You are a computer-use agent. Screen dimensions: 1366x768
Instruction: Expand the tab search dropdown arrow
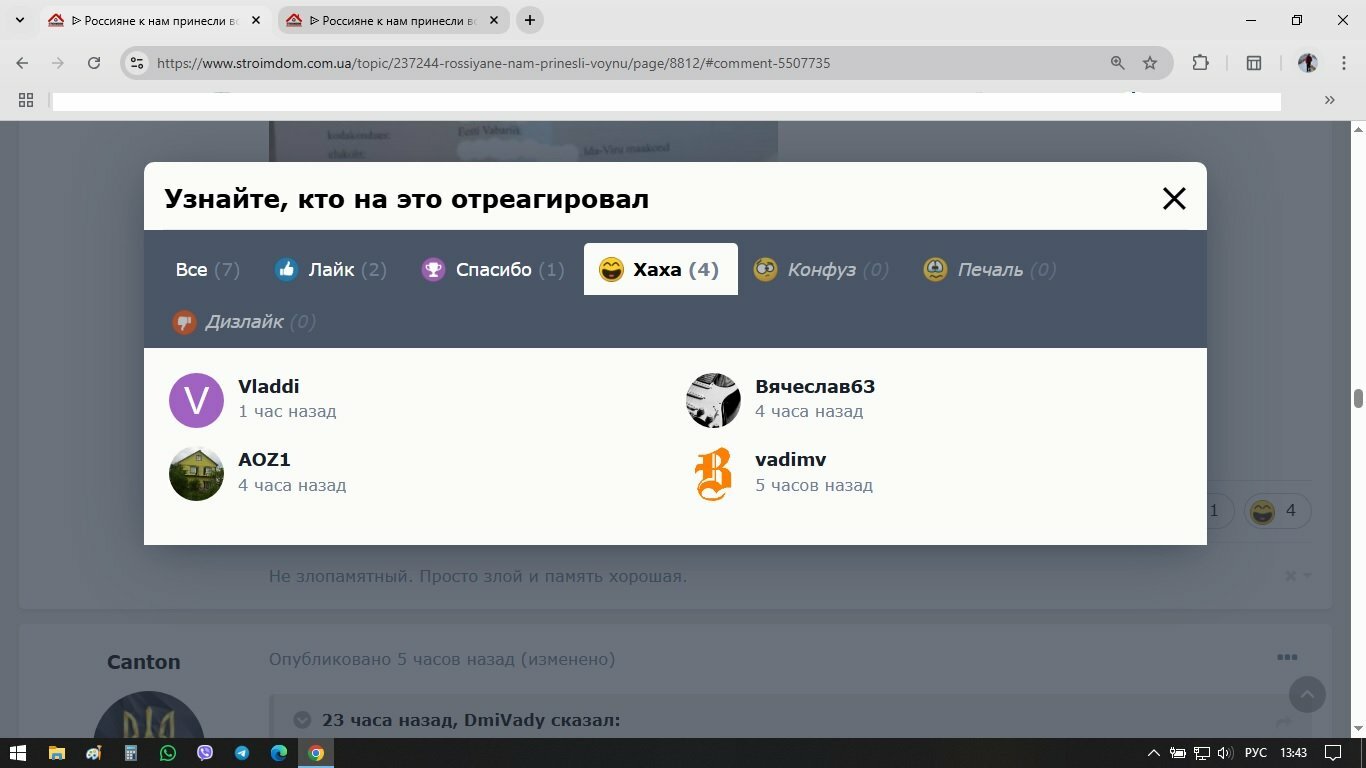pos(19,20)
